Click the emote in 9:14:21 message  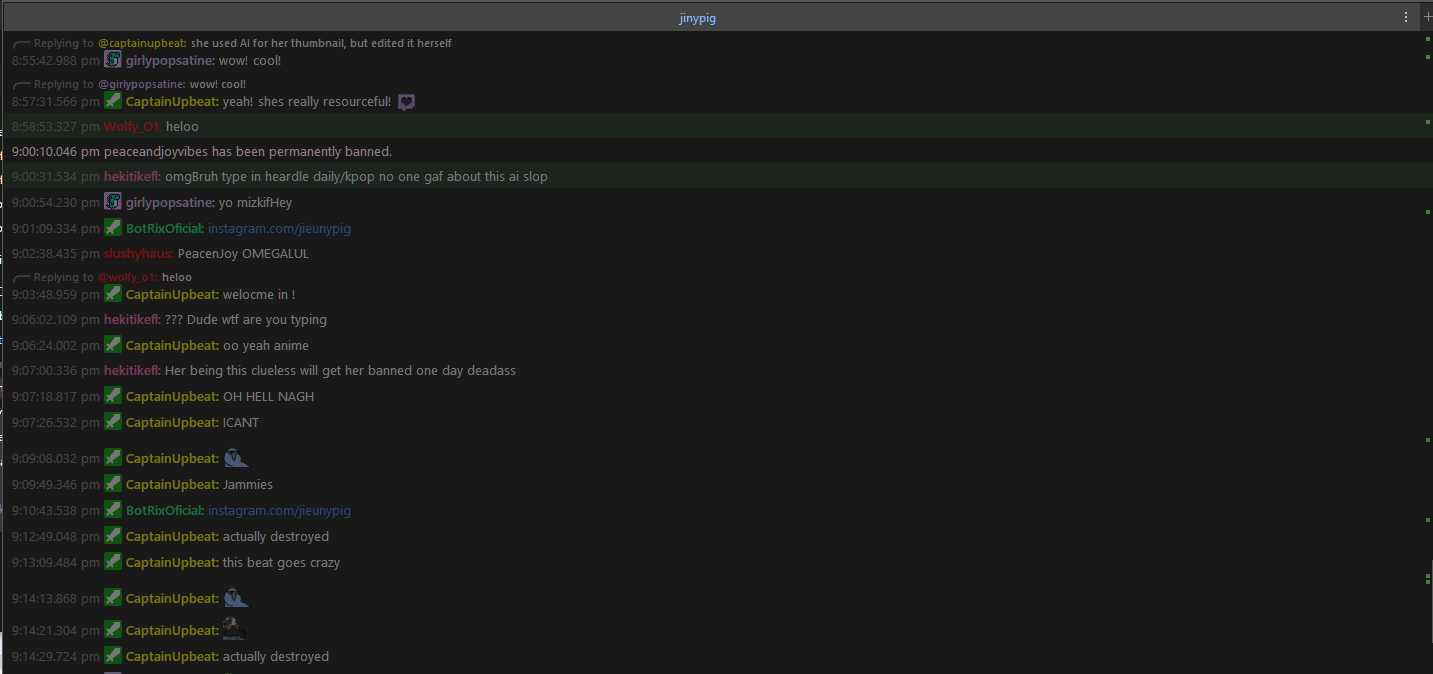pyautogui.click(x=234, y=629)
